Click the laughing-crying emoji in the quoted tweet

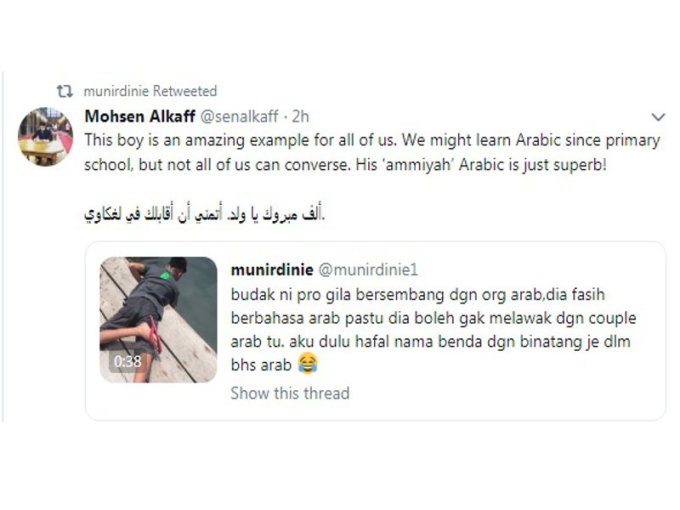click(x=308, y=364)
